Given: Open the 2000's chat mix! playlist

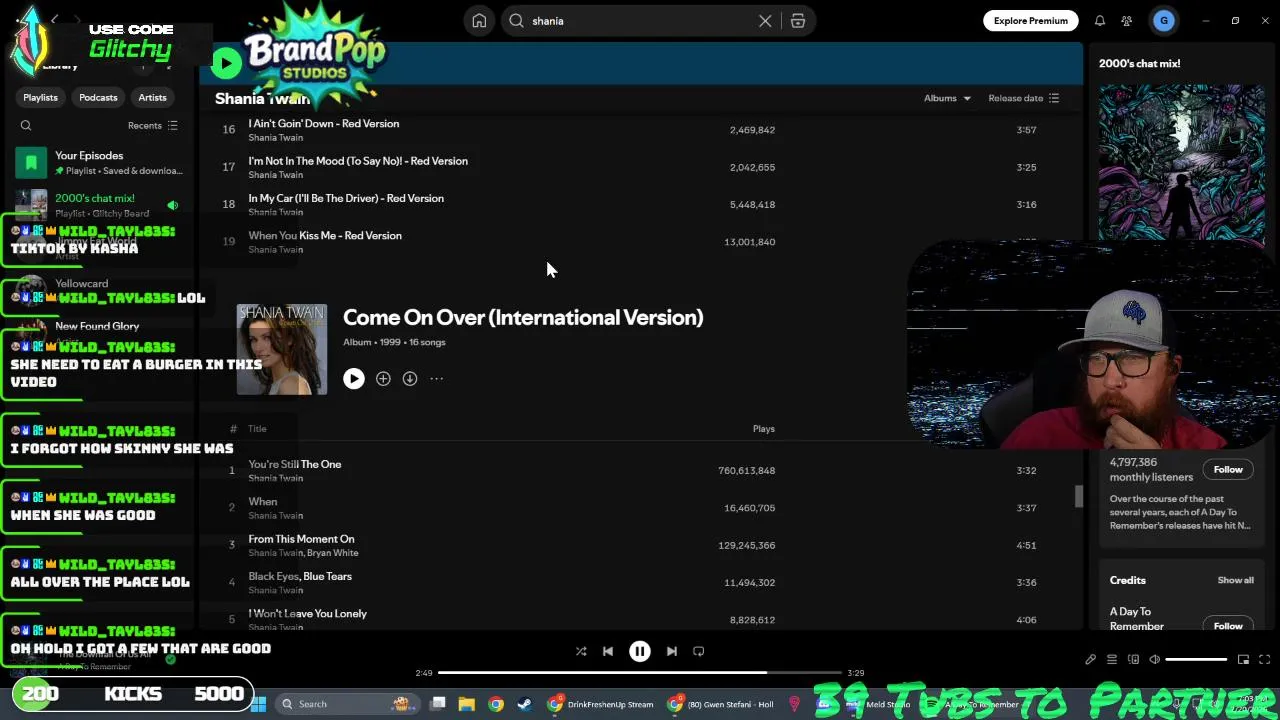Looking at the screenshot, I should (x=98, y=205).
